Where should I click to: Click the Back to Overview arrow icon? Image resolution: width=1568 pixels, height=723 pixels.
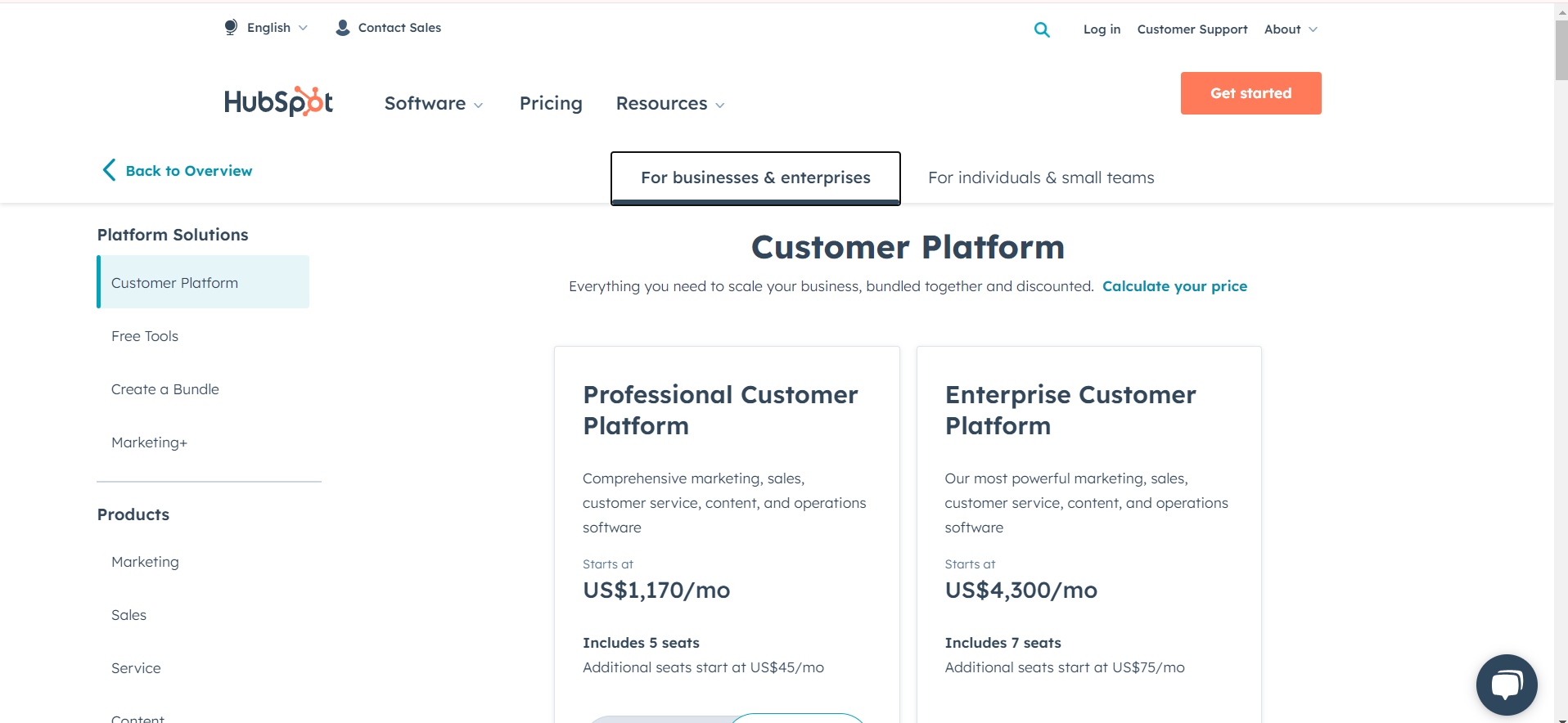pyautogui.click(x=109, y=170)
